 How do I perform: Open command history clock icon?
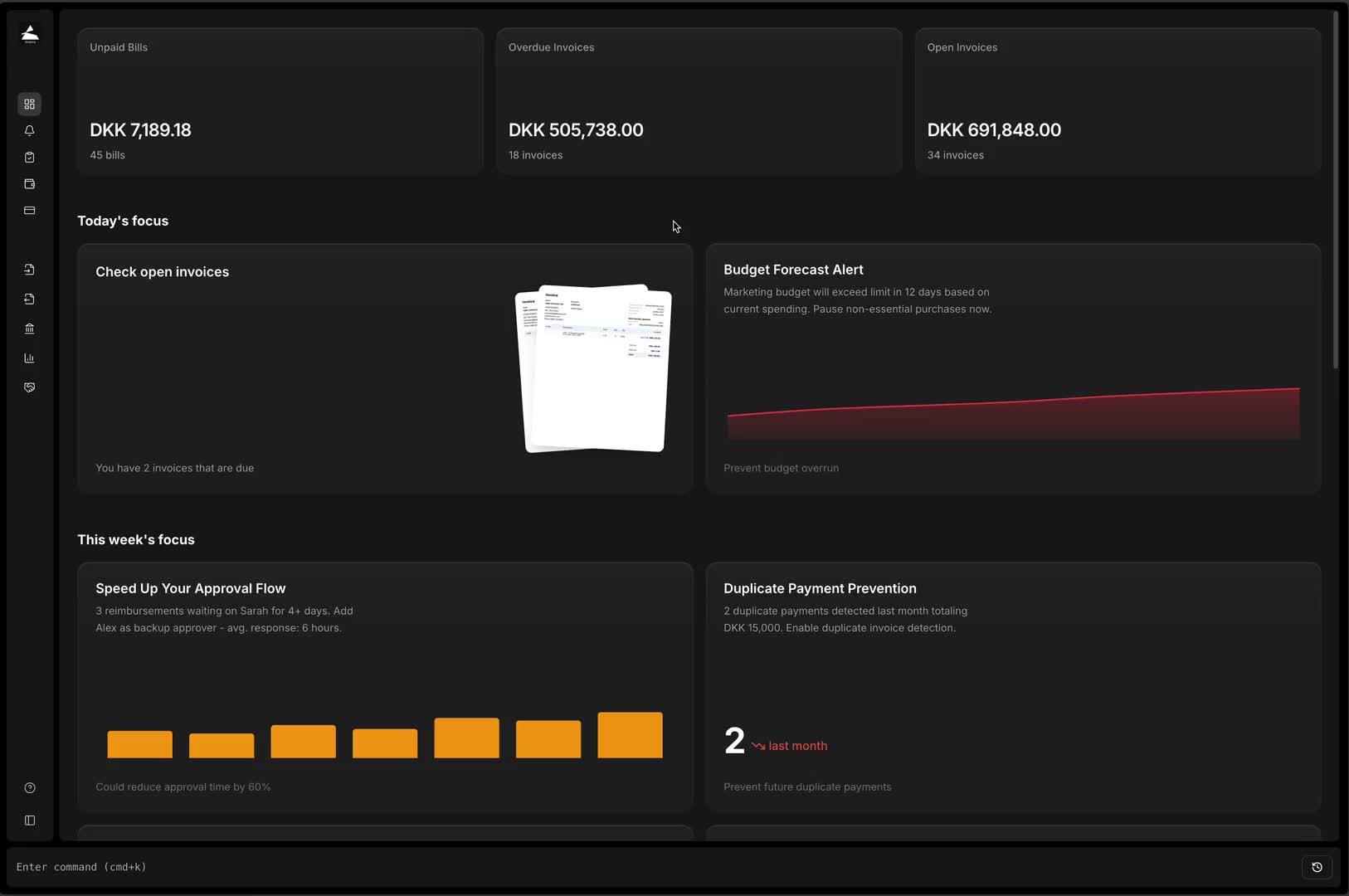tap(1317, 867)
